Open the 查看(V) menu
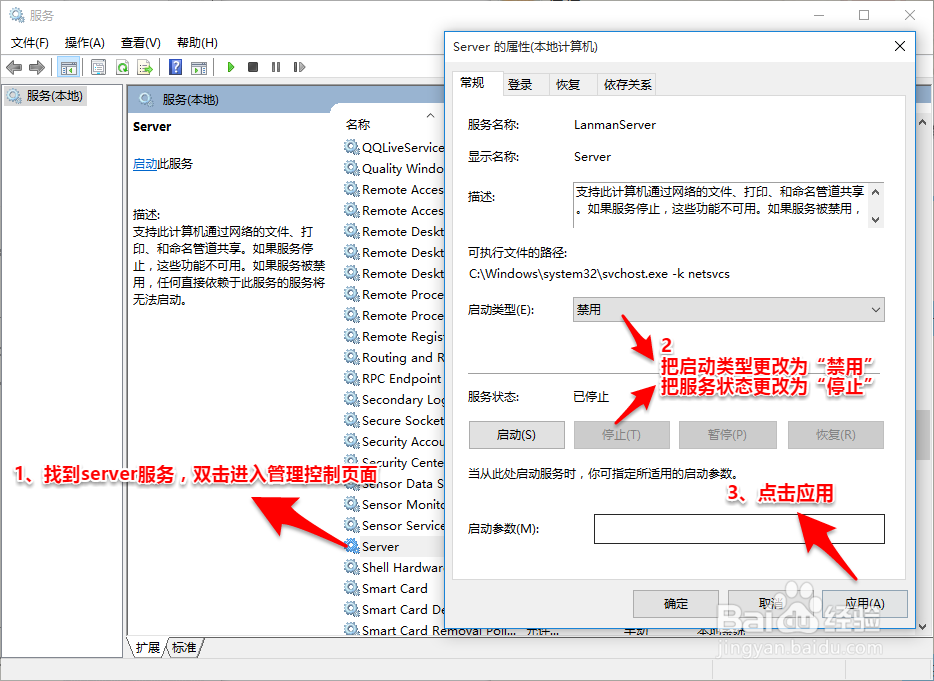The width and height of the screenshot is (934, 681). coord(140,43)
